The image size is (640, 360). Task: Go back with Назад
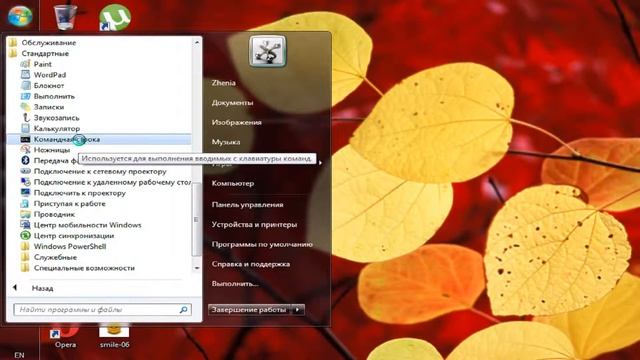[42, 288]
